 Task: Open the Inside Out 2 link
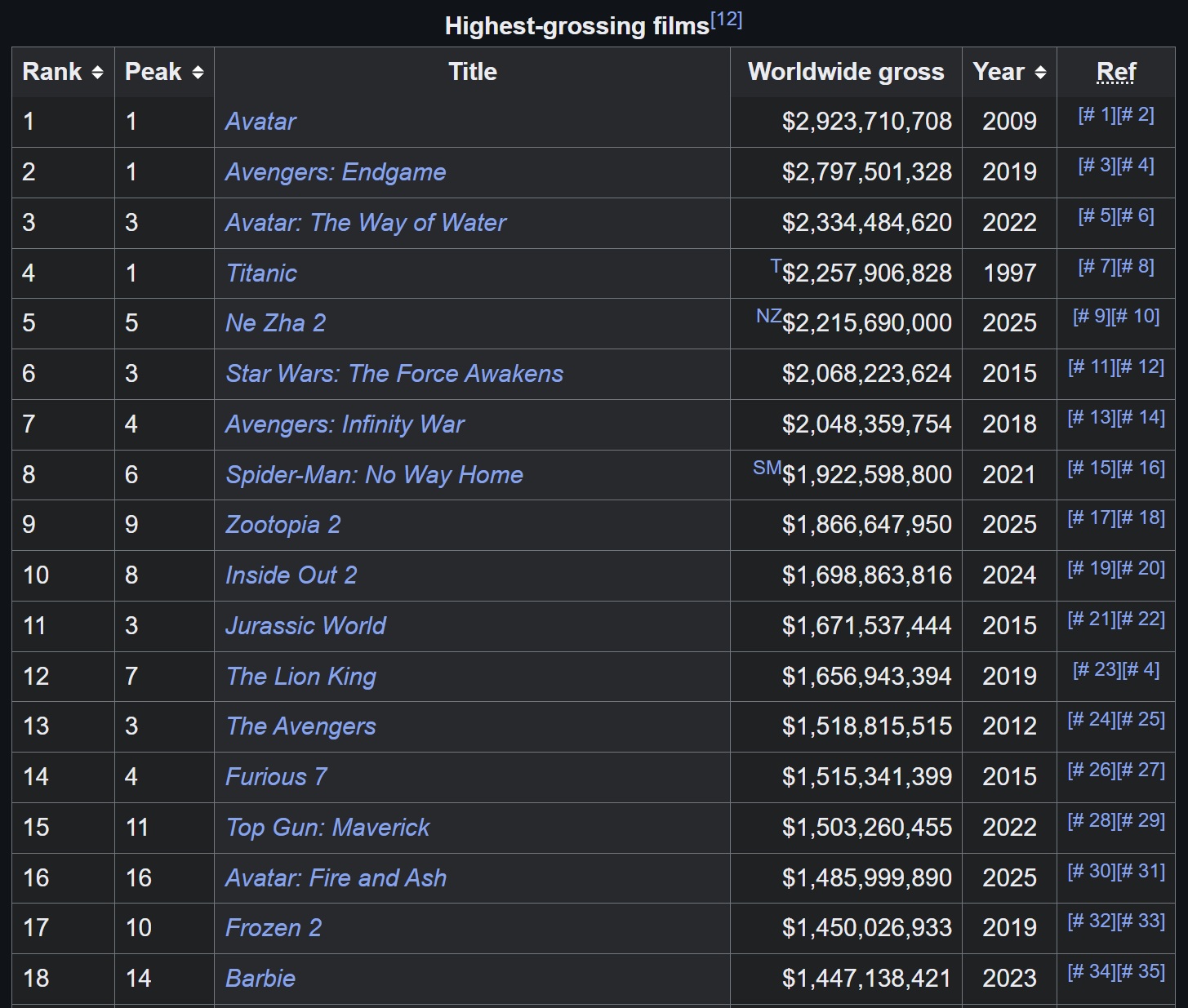[291, 575]
